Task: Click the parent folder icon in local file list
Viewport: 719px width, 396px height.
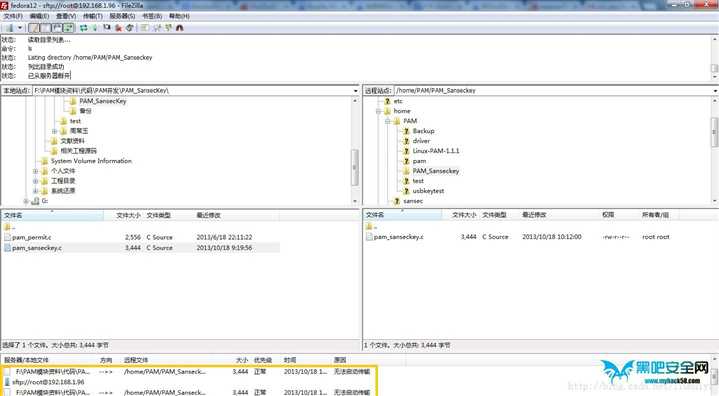Action: click(7, 227)
